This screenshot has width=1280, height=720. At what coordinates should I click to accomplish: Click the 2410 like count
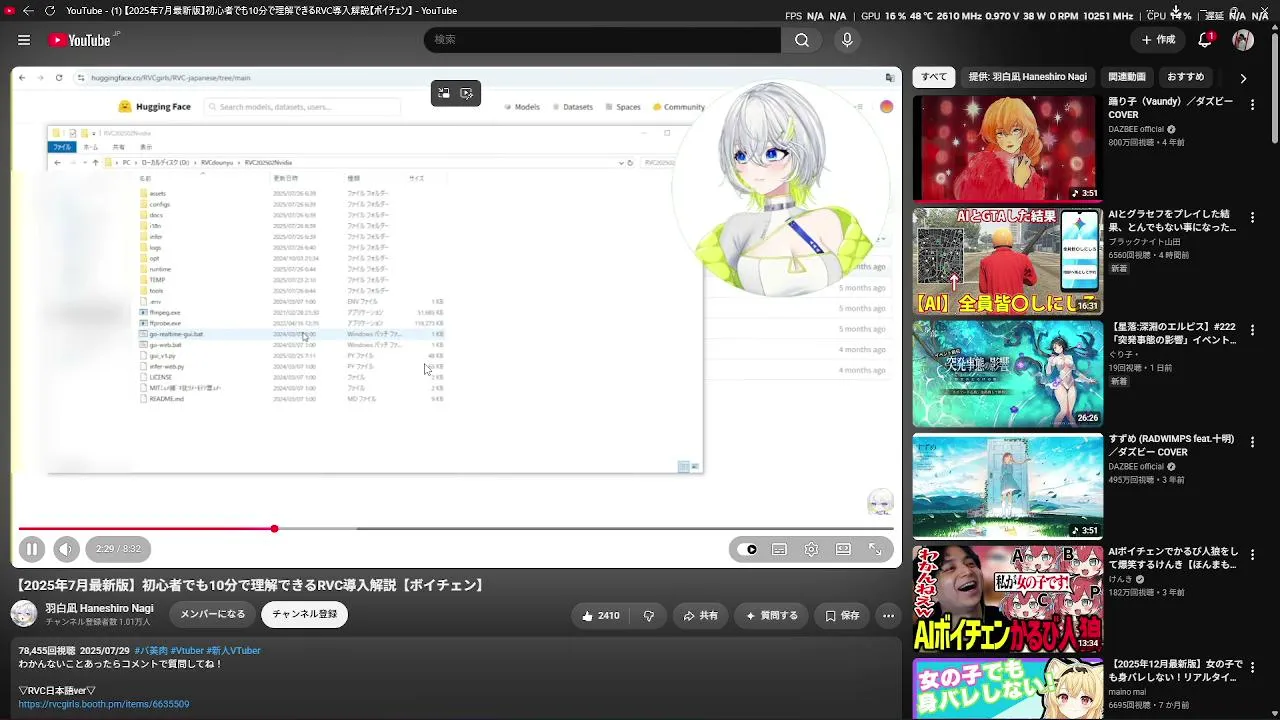coord(609,616)
